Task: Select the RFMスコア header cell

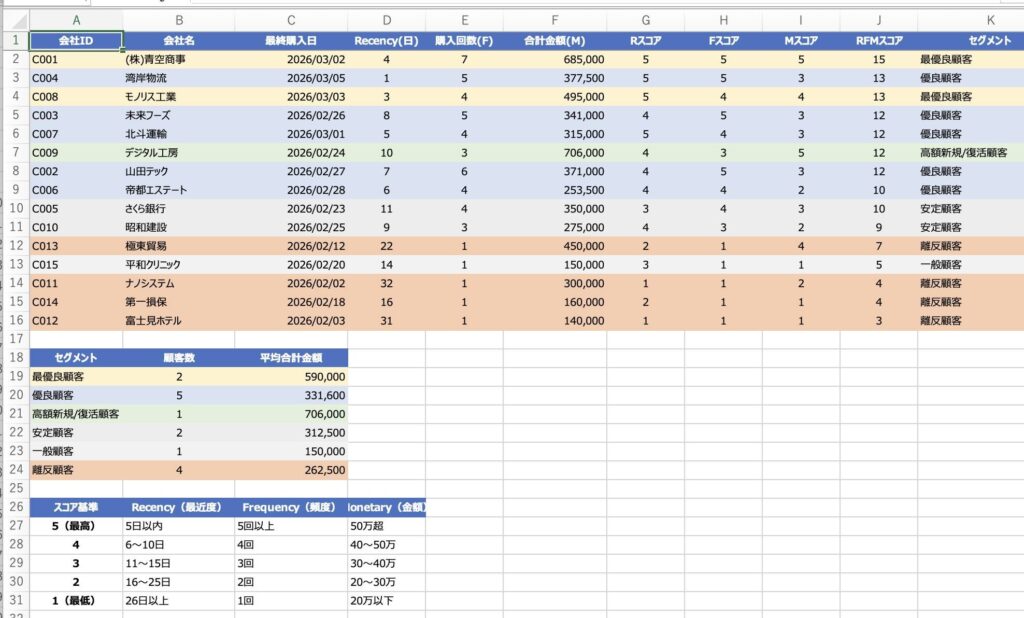Action: tap(879, 41)
